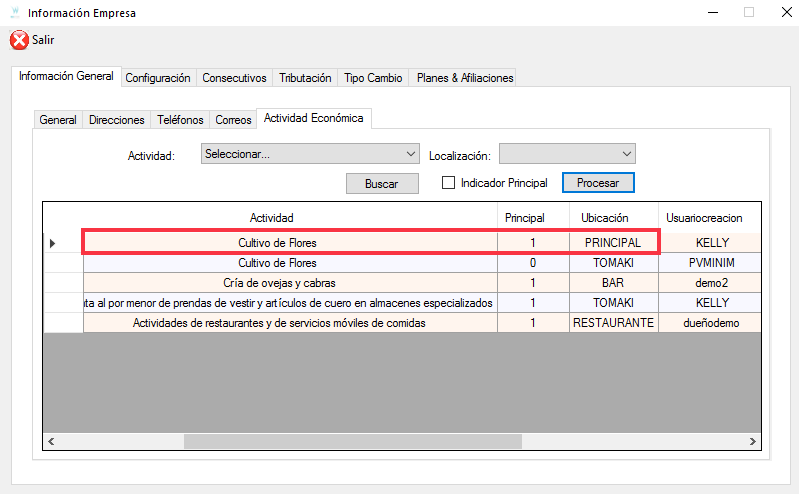Select the row indicator arrow of first row
Viewport: 799px width, 494px height.
[53, 243]
